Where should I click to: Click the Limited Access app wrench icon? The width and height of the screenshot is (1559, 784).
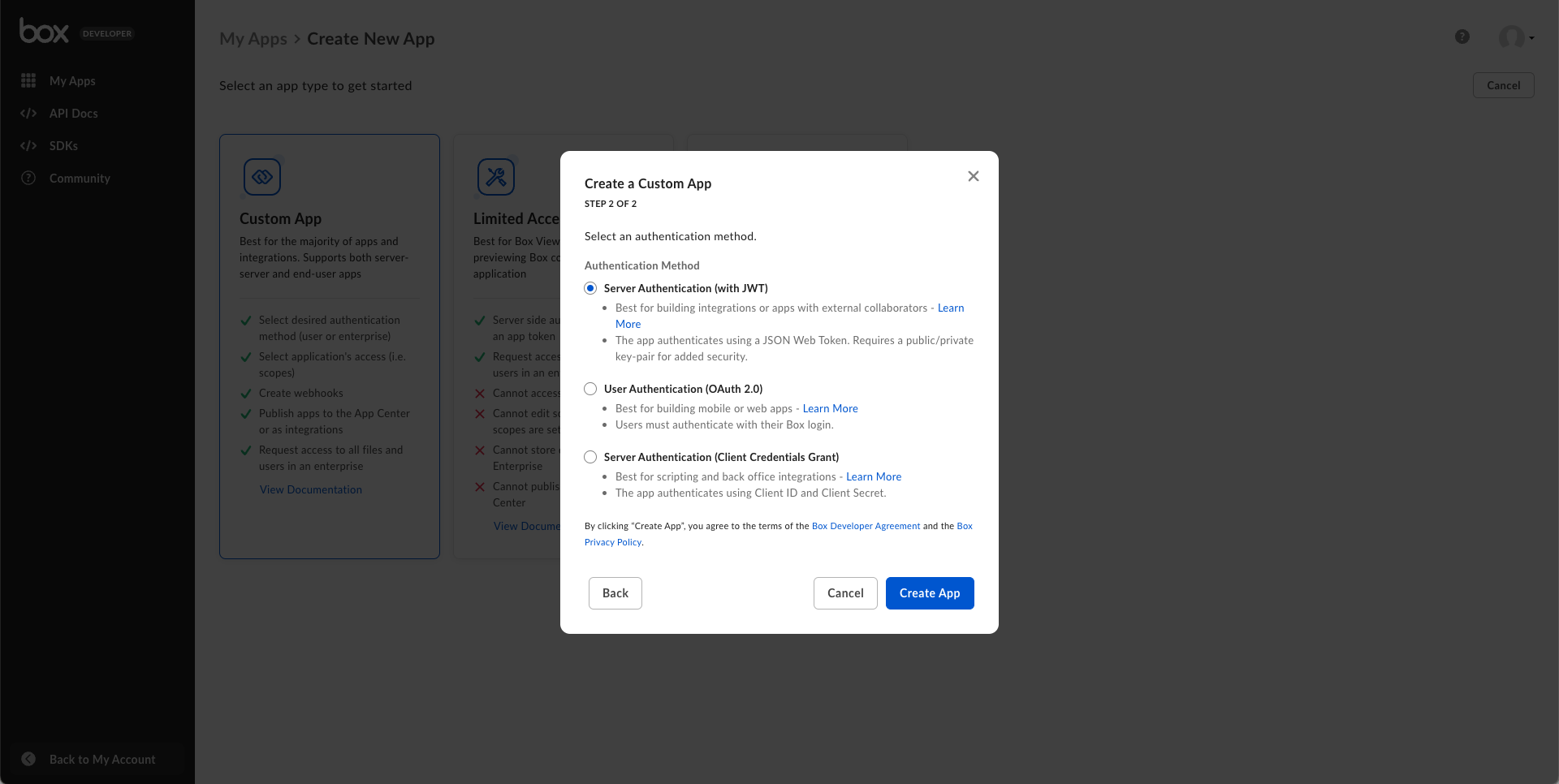496,176
